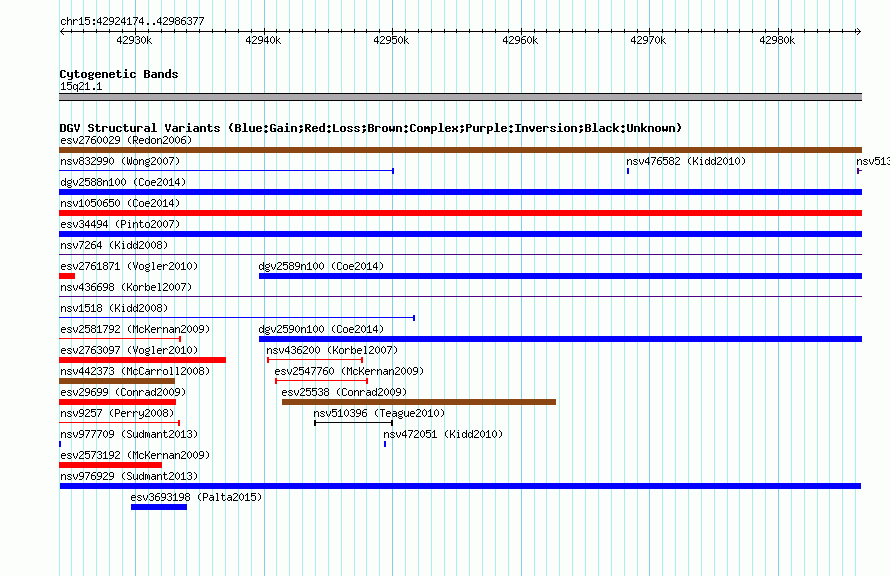Click the esv2581792 (McKernan2009) label

pyautogui.click(x=135, y=329)
